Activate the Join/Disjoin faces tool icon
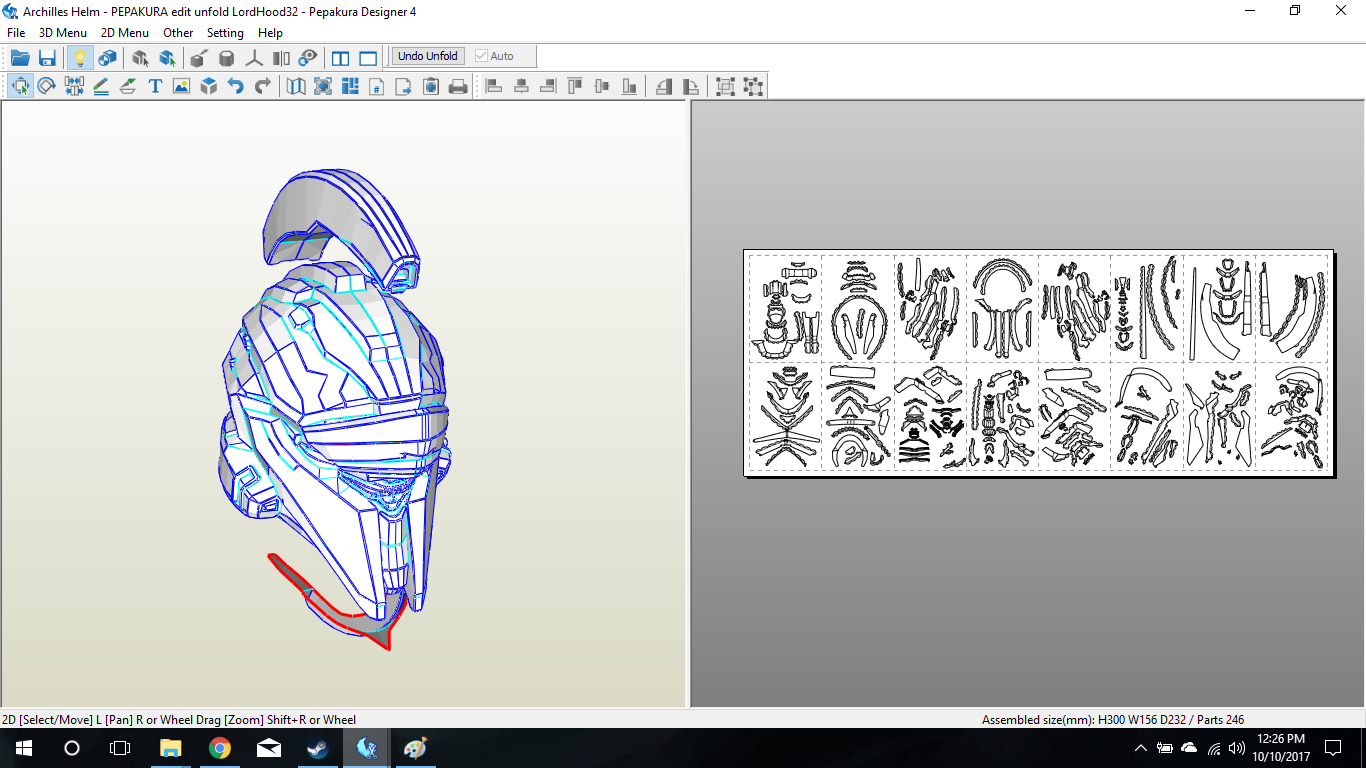 74,86
